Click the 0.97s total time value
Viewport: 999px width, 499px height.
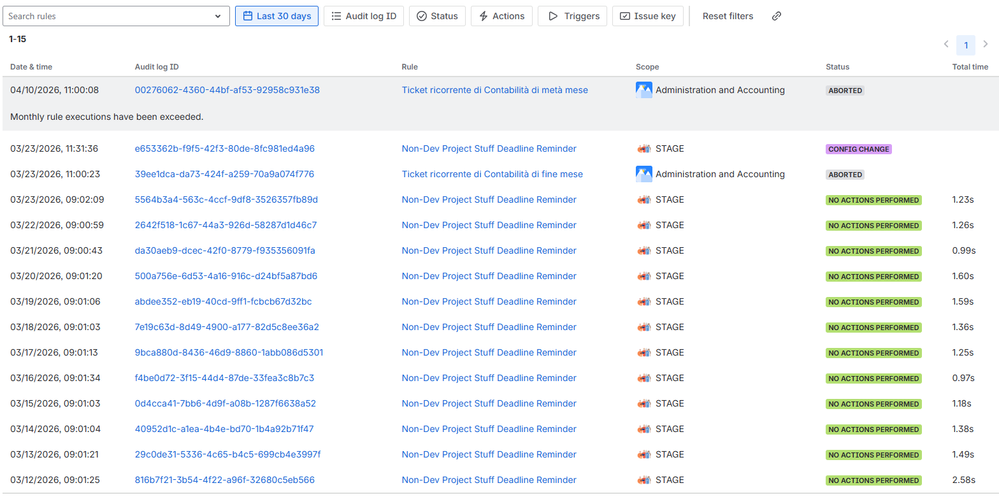(963, 379)
